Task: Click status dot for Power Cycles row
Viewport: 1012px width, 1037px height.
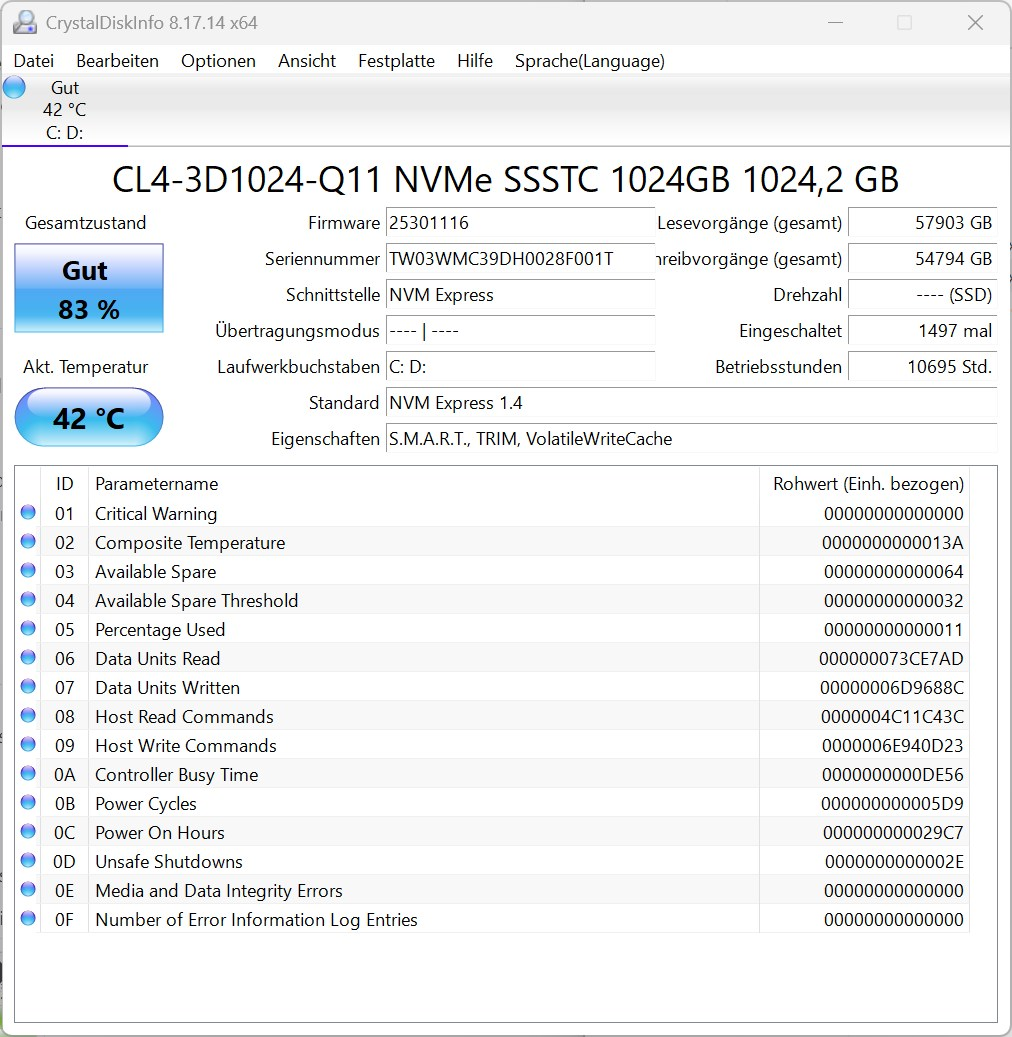Action: [x=28, y=803]
